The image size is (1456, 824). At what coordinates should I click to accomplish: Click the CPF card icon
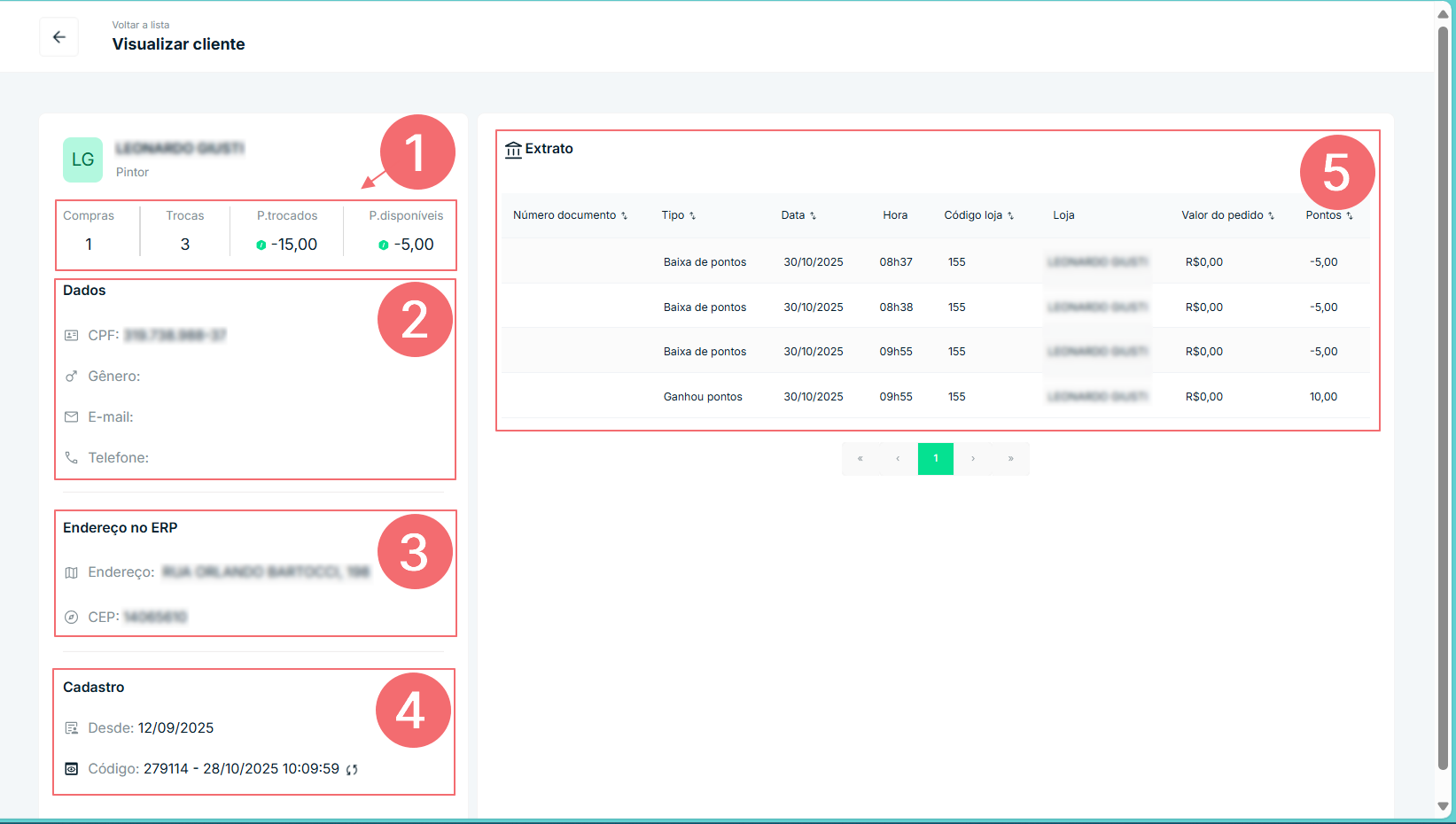coord(72,336)
